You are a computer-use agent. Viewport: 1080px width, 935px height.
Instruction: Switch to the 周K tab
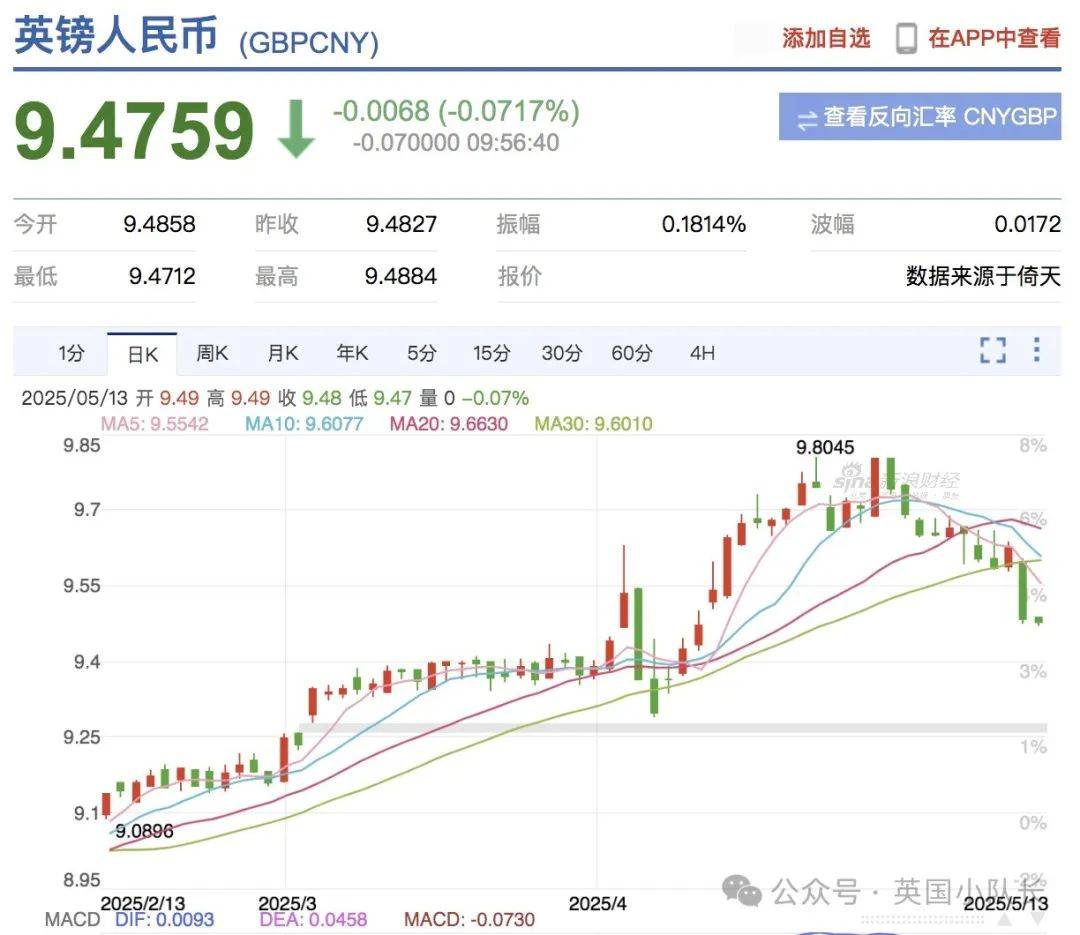click(x=212, y=352)
